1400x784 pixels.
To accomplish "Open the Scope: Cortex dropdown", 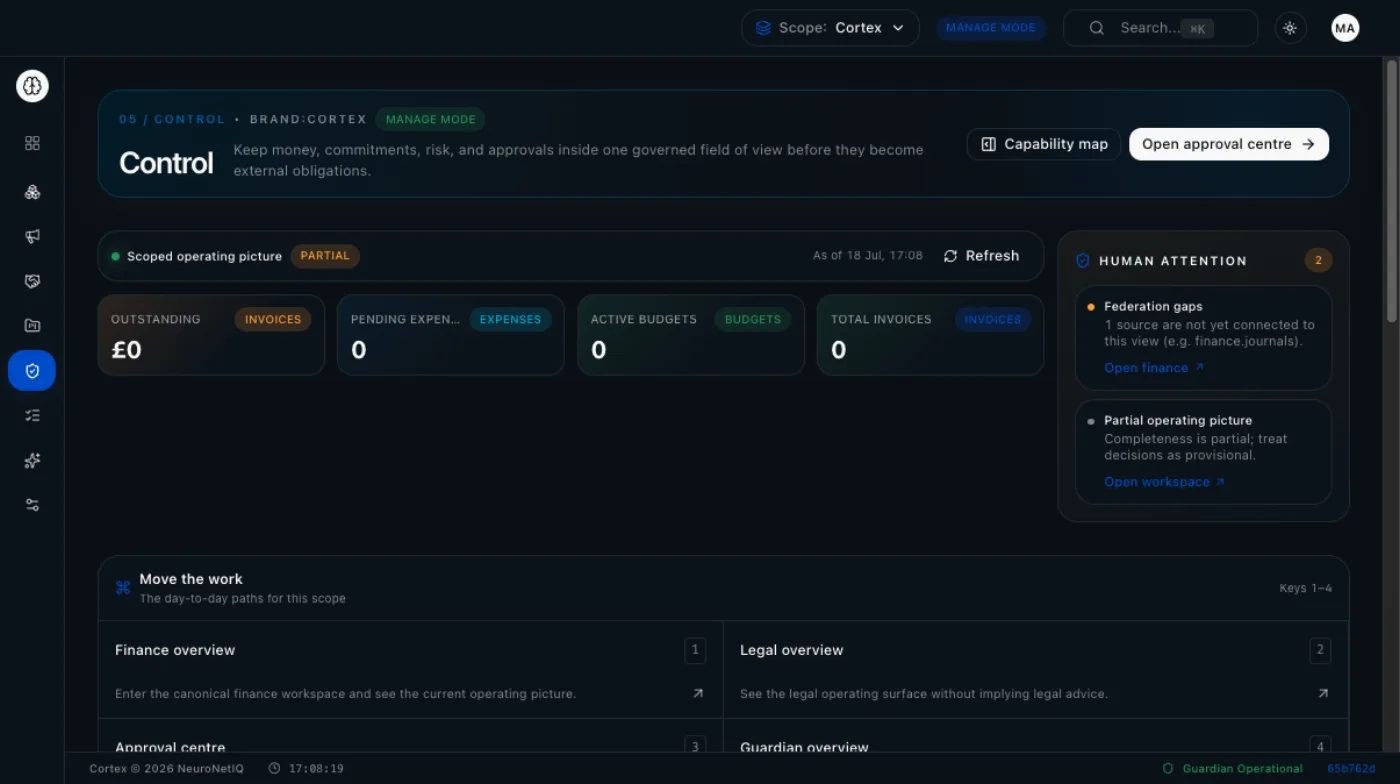I will pyautogui.click(x=830, y=28).
